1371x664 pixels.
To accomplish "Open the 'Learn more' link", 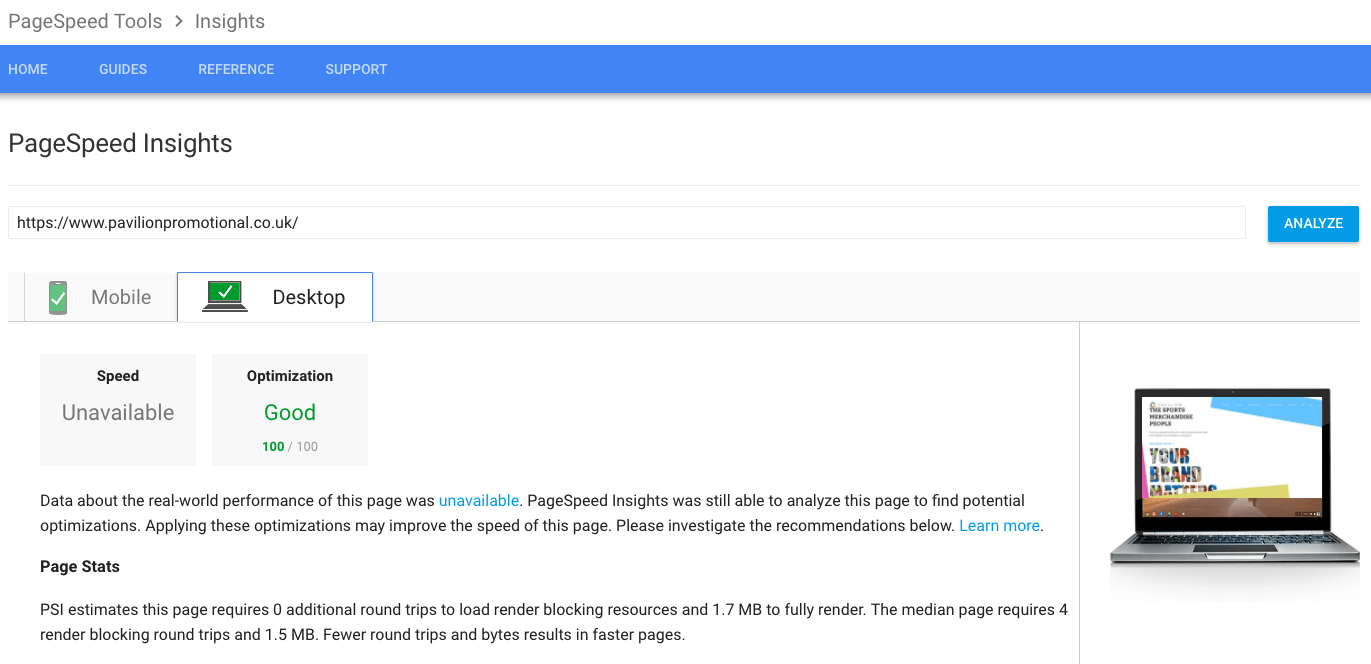I will [x=999, y=525].
